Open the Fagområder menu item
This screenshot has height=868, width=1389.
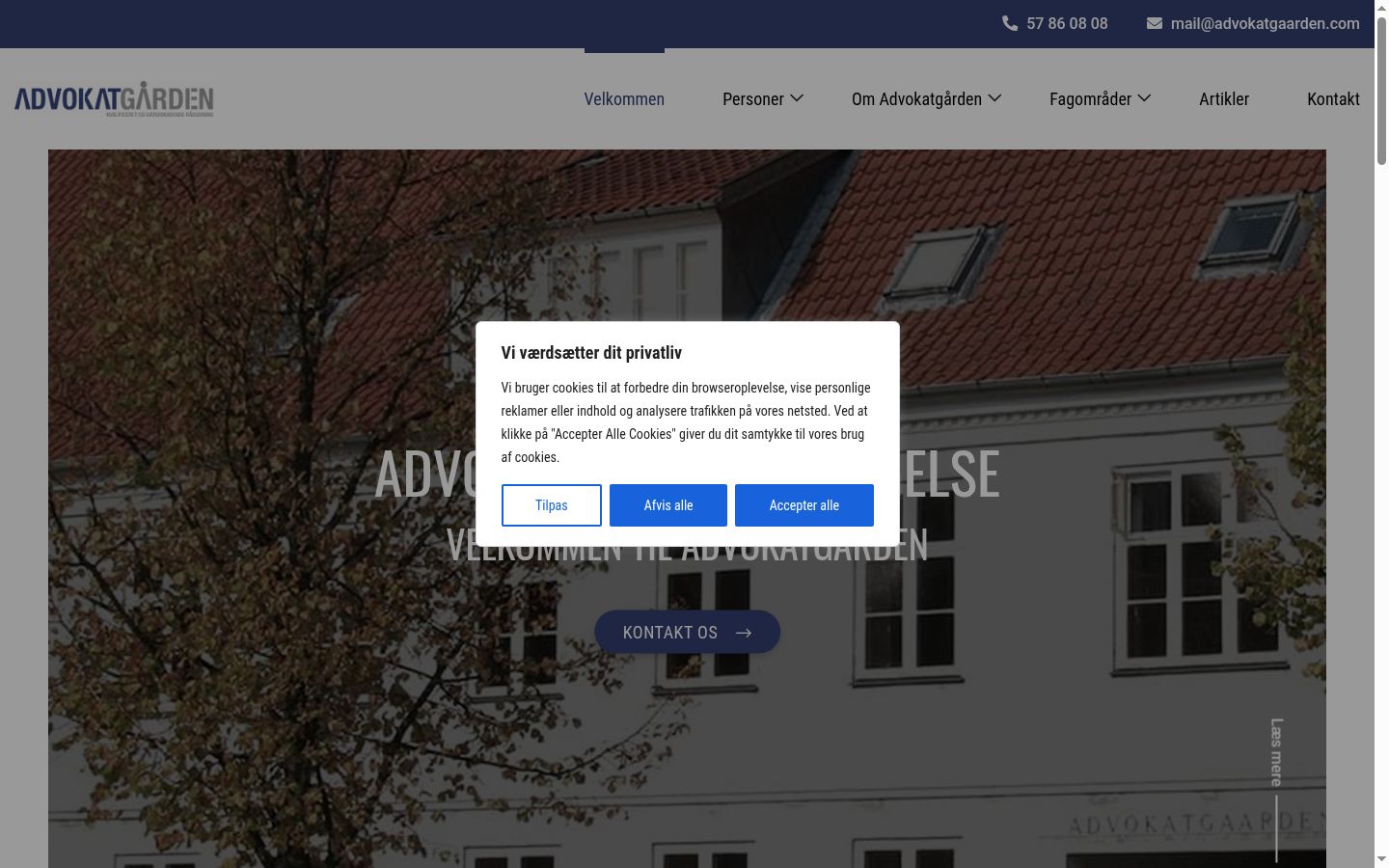[x=1090, y=99]
